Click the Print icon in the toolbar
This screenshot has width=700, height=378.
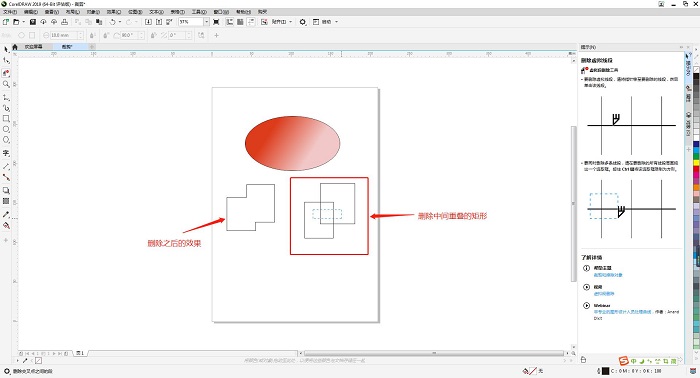pyautogui.click(x=64, y=22)
